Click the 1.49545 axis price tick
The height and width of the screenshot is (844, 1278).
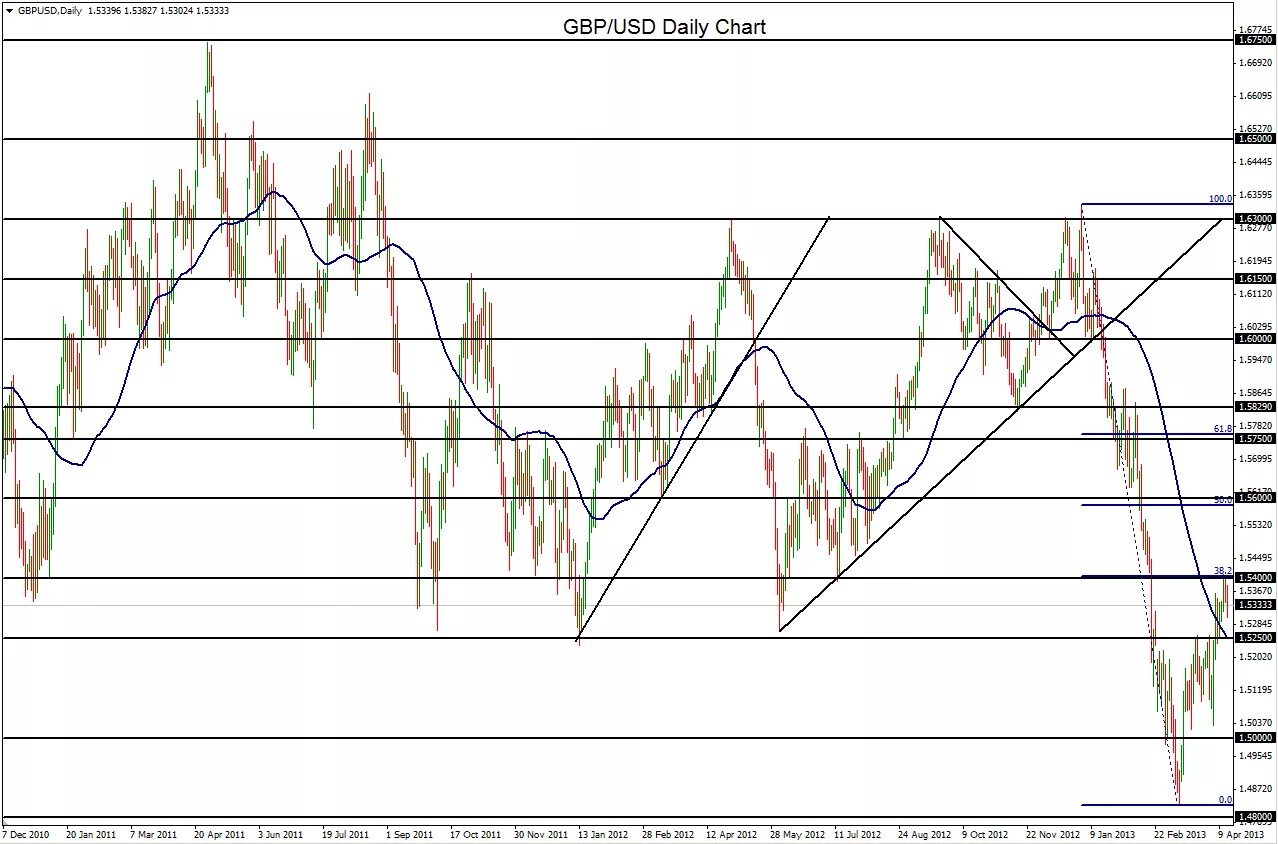point(1256,755)
